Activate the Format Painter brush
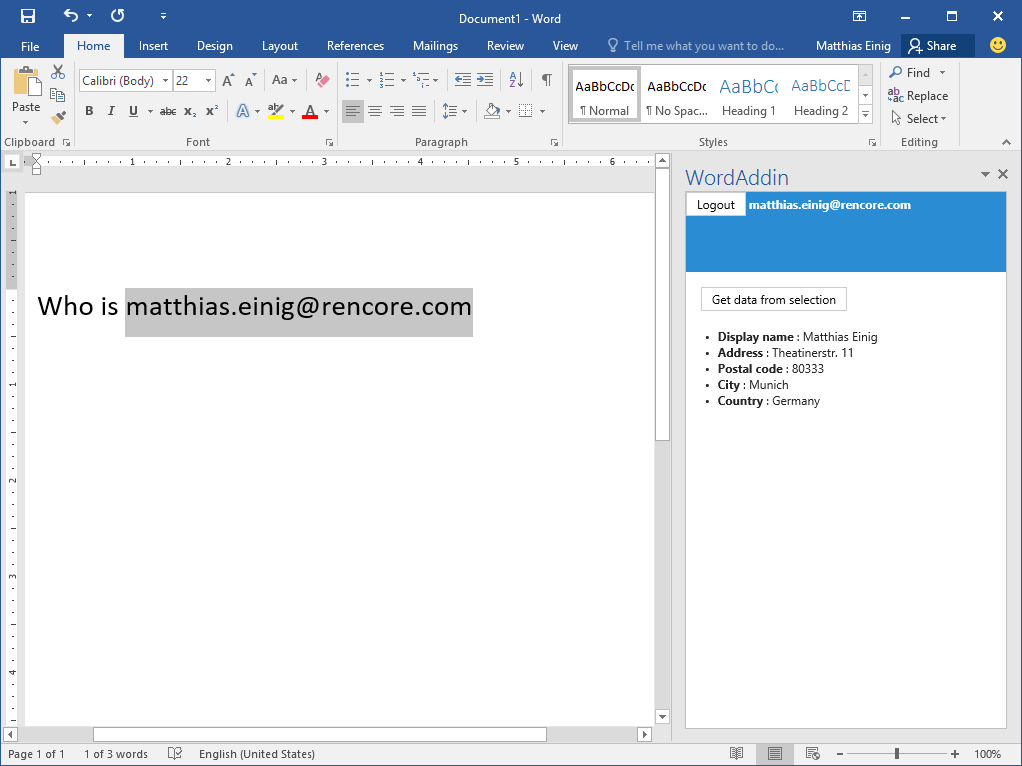 click(58, 118)
